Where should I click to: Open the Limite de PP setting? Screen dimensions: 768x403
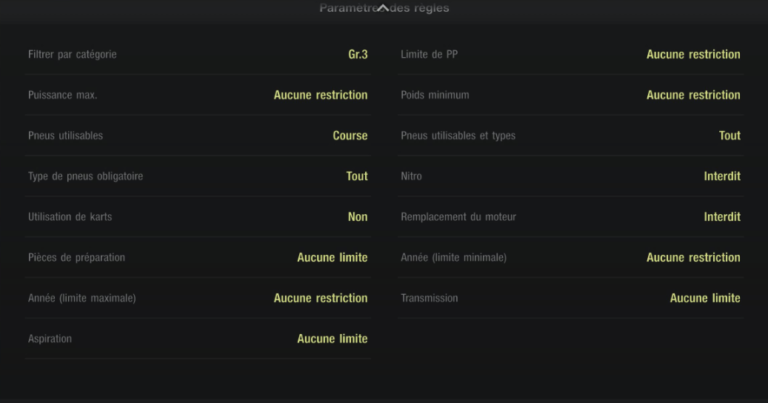[570, 54]
